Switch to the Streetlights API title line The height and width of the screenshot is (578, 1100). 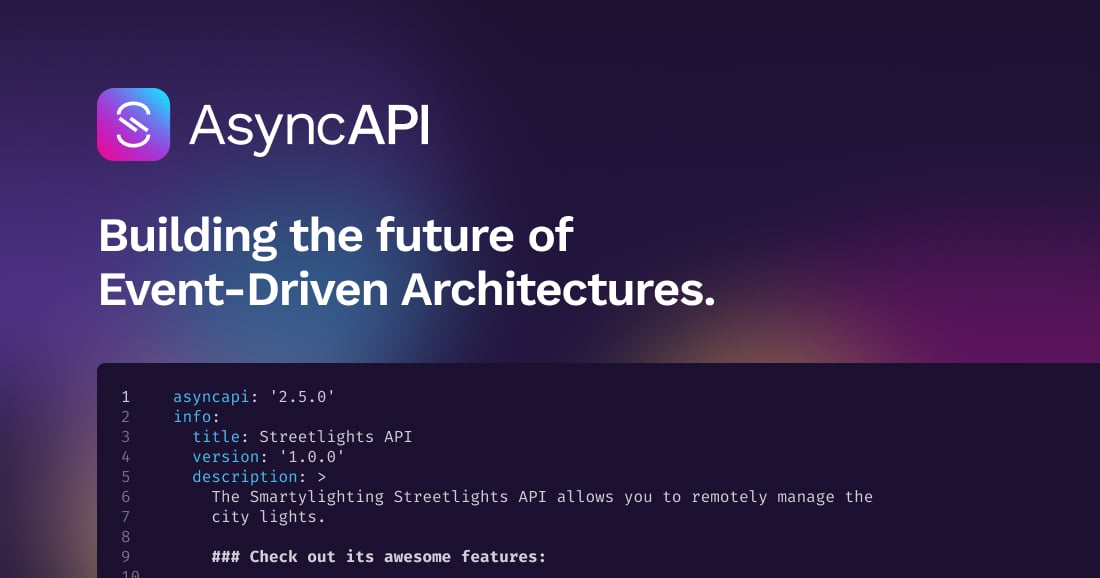point(303,437)
